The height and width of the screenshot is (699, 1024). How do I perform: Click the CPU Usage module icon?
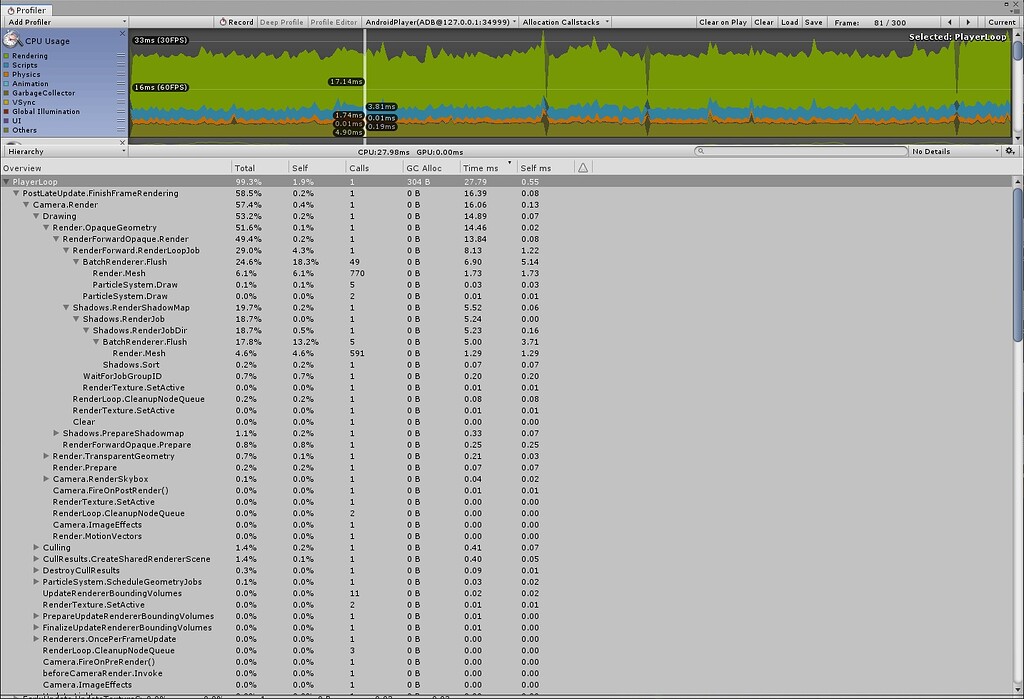(x=13, y=40)
